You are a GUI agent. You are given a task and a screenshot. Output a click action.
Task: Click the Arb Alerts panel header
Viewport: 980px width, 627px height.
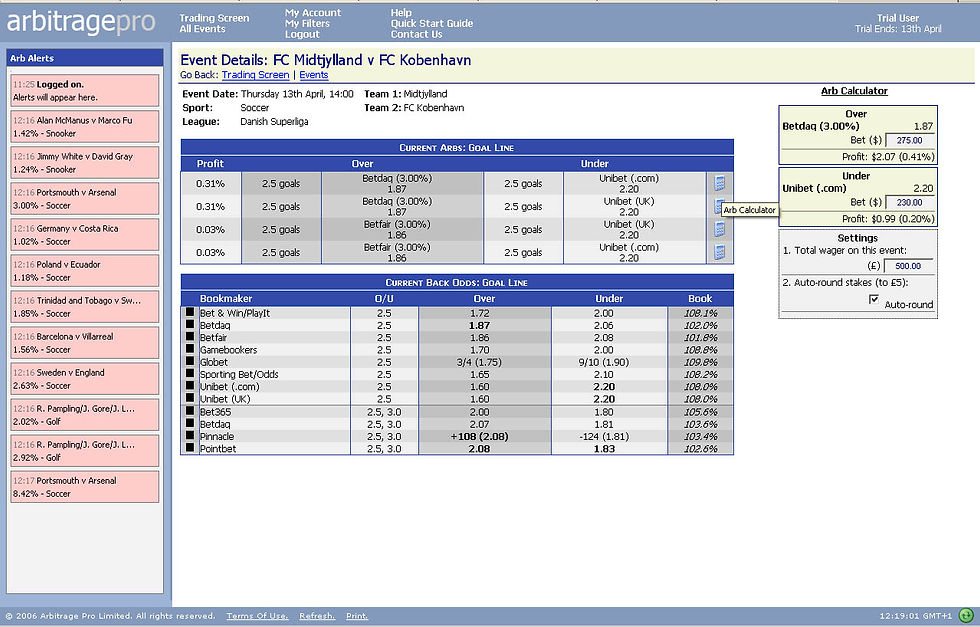point(84,58)
